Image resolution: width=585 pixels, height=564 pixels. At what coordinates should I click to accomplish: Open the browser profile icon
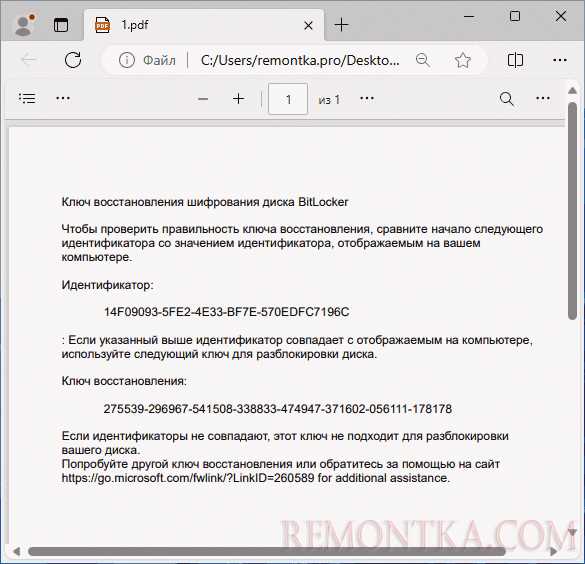[x=25, y=25]
